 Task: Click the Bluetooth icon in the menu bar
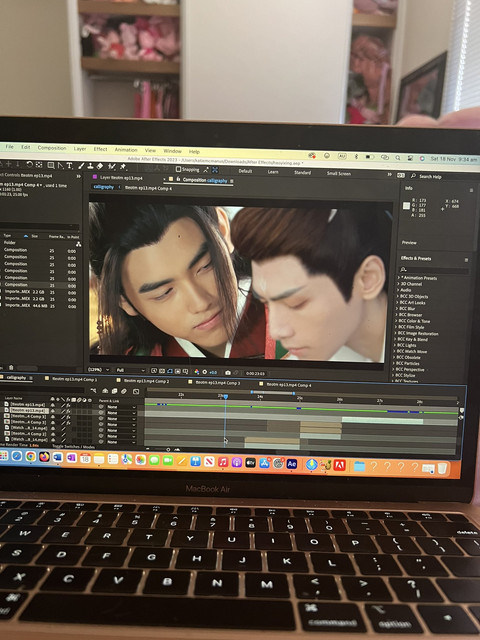(x=356, y=156)
